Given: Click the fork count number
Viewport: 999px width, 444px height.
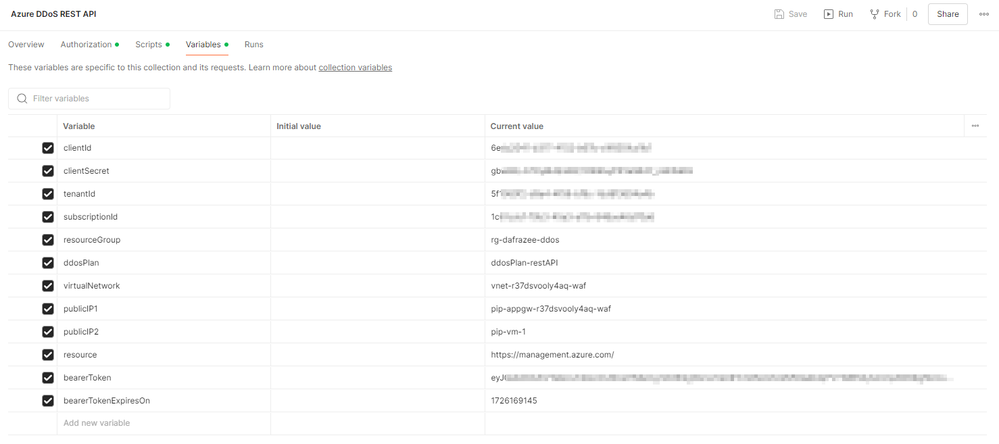Looking at the screenshot, I should point(915,14).
